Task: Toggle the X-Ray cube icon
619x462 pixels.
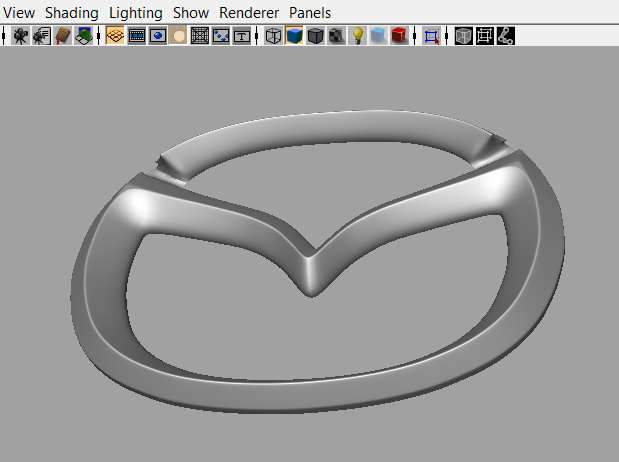Action: pos(463,36)
